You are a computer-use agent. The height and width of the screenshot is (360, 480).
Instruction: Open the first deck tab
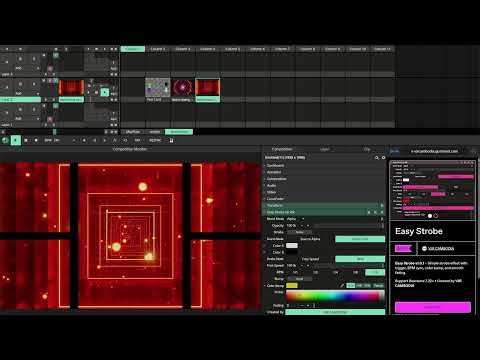(x=133, y=132)
